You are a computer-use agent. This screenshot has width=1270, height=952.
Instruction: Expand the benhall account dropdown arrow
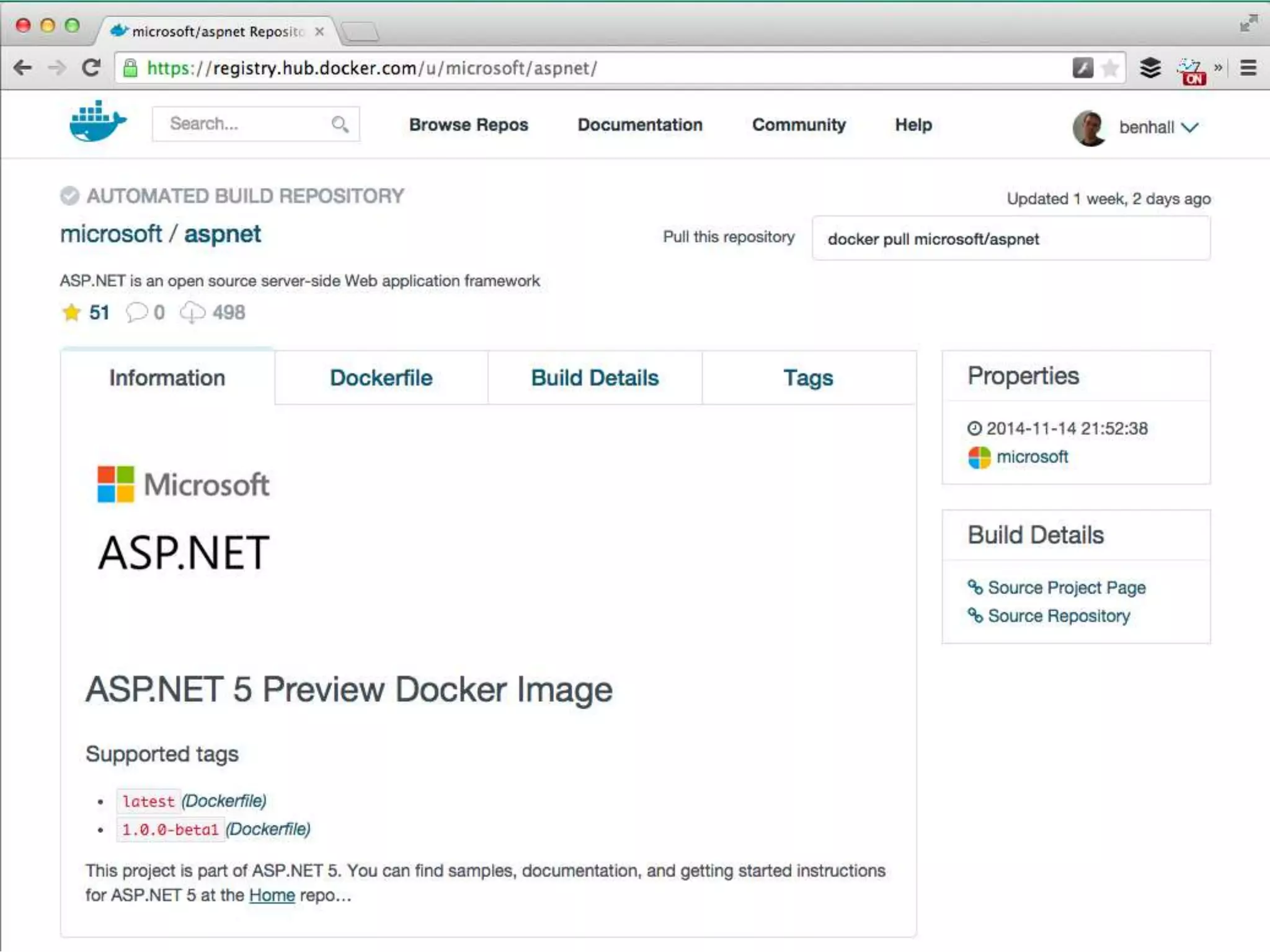[x=1190, y=128]
